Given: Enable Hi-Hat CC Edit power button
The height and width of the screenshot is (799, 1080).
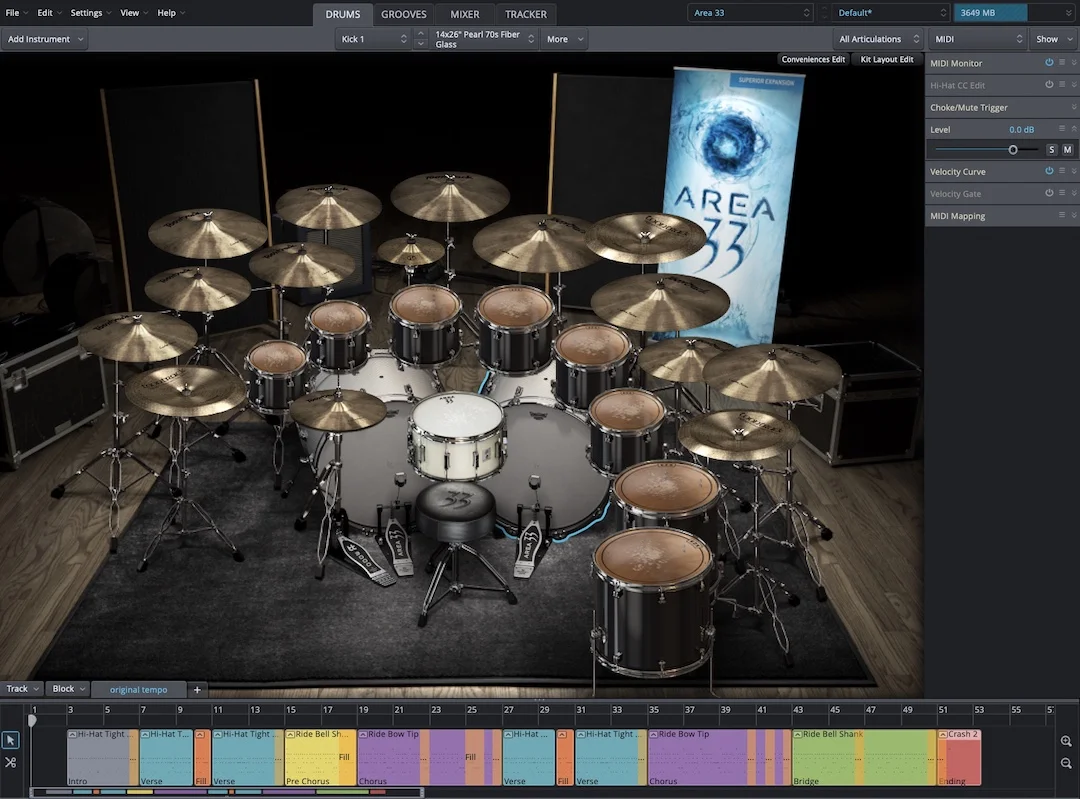Looking at the screenshot, I should (x=1049, y=85).
